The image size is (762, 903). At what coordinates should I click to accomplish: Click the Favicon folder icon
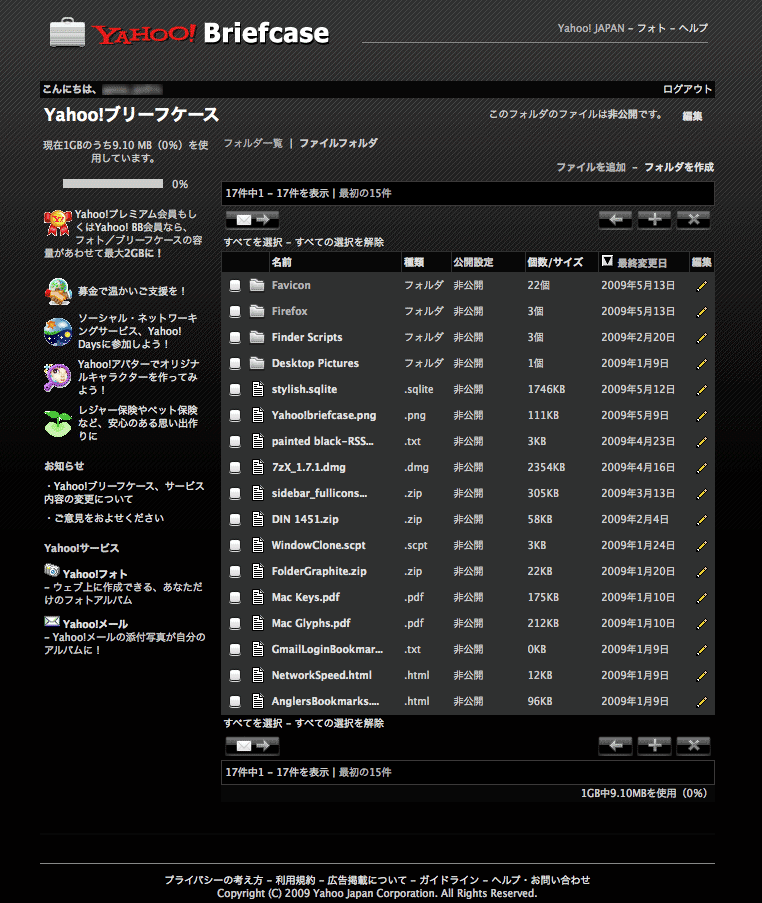coord(257,285)
